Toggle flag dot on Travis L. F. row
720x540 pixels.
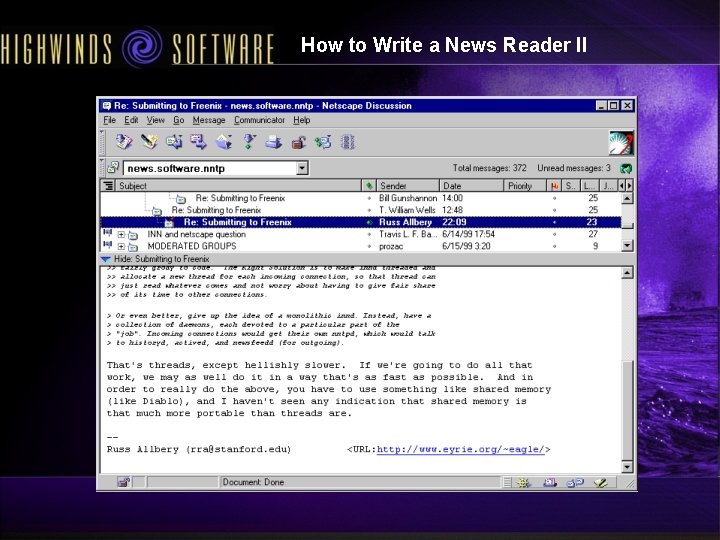tap(554, 234)
